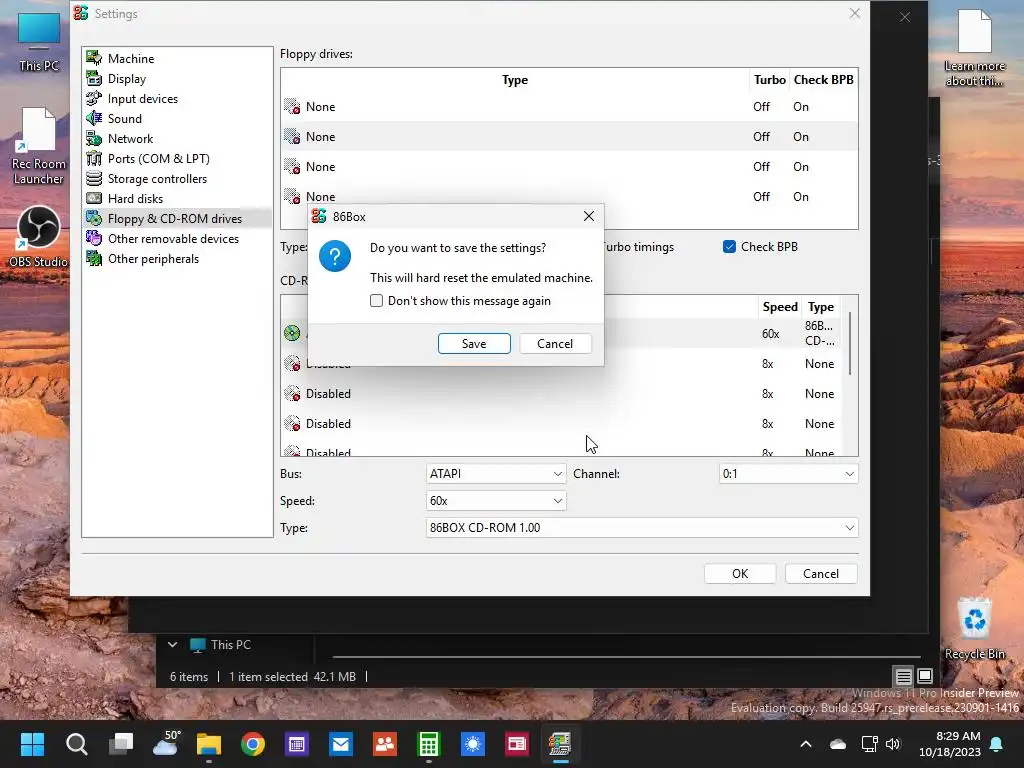Open Calculator app from taskbar
The width and height of the screenshot is (1024, 768).
tap(429, 744)
